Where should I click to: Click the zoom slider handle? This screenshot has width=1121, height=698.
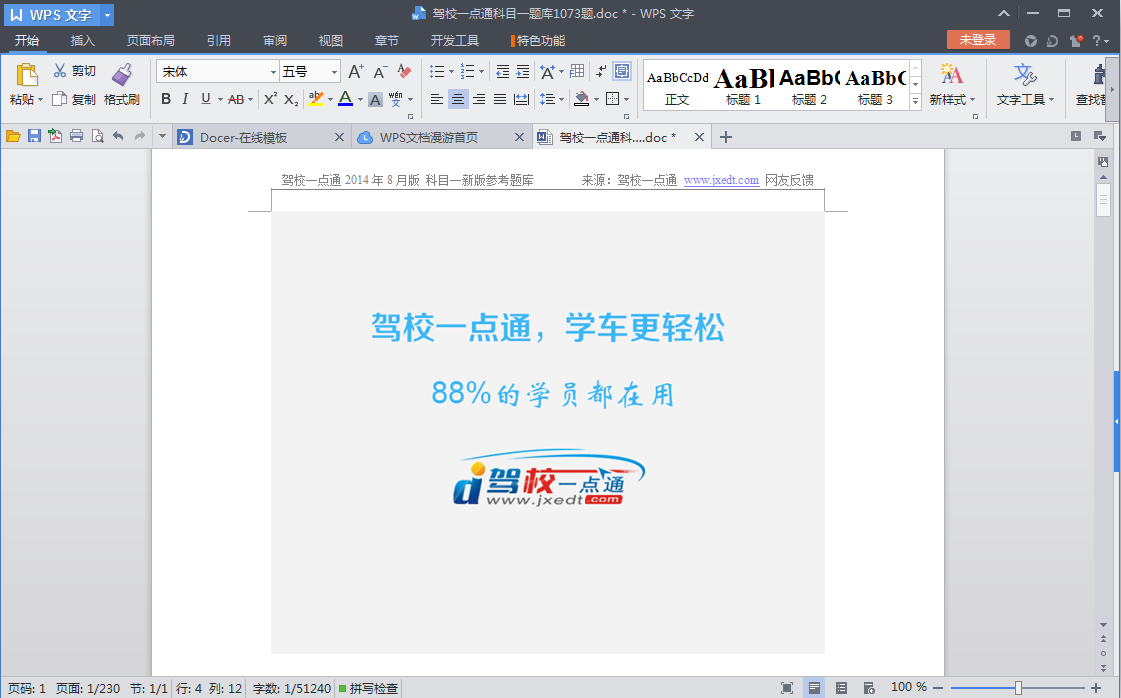coord(1018,688)
